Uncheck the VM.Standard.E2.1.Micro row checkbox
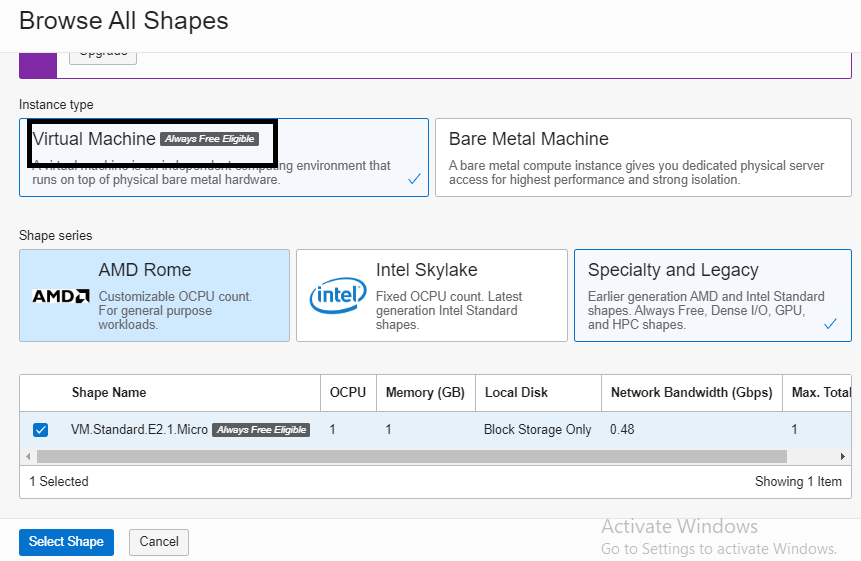This screenshot has height=561, width=861. [40, 430]
